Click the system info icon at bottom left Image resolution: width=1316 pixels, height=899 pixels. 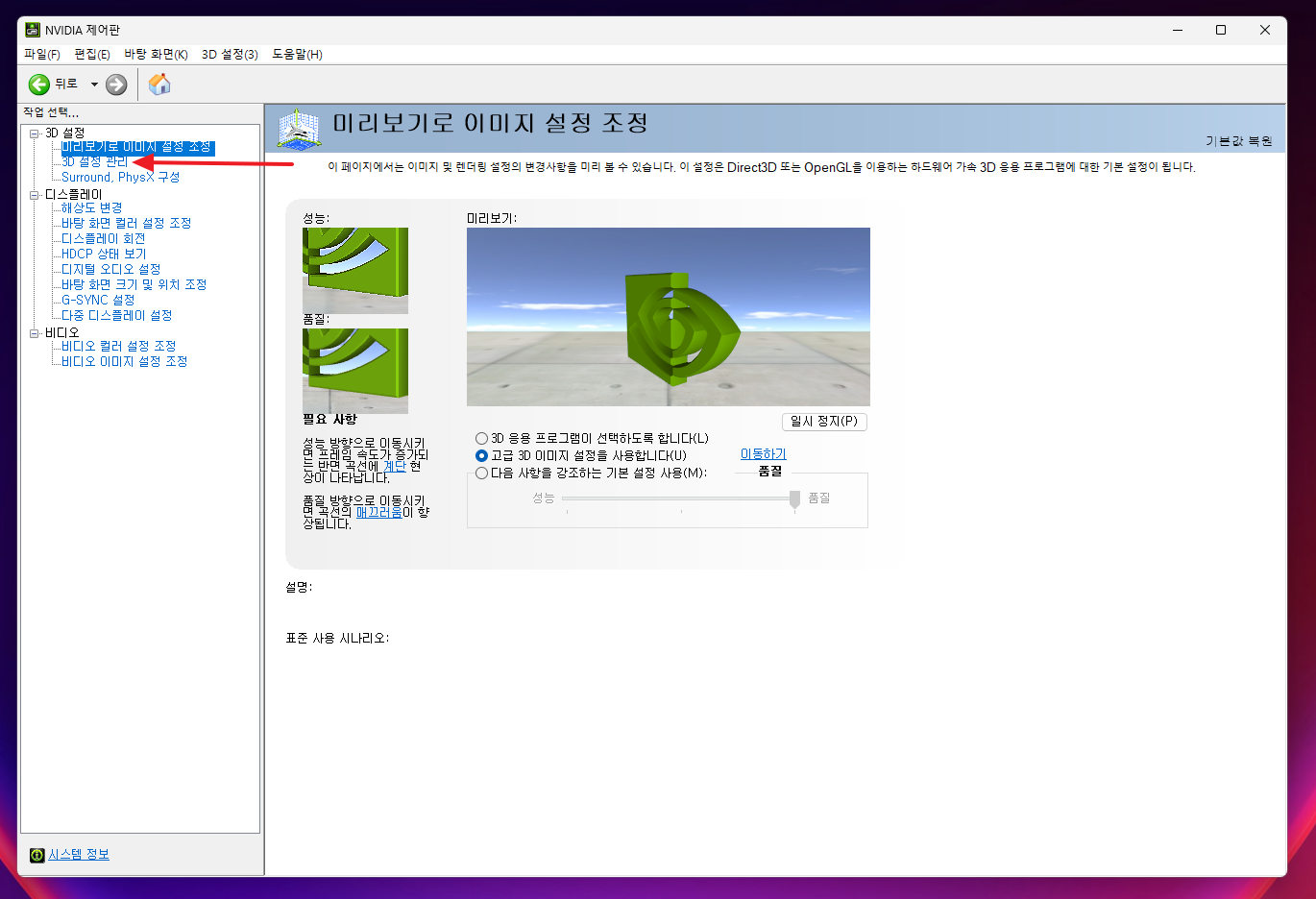click(x=37, y=855)
